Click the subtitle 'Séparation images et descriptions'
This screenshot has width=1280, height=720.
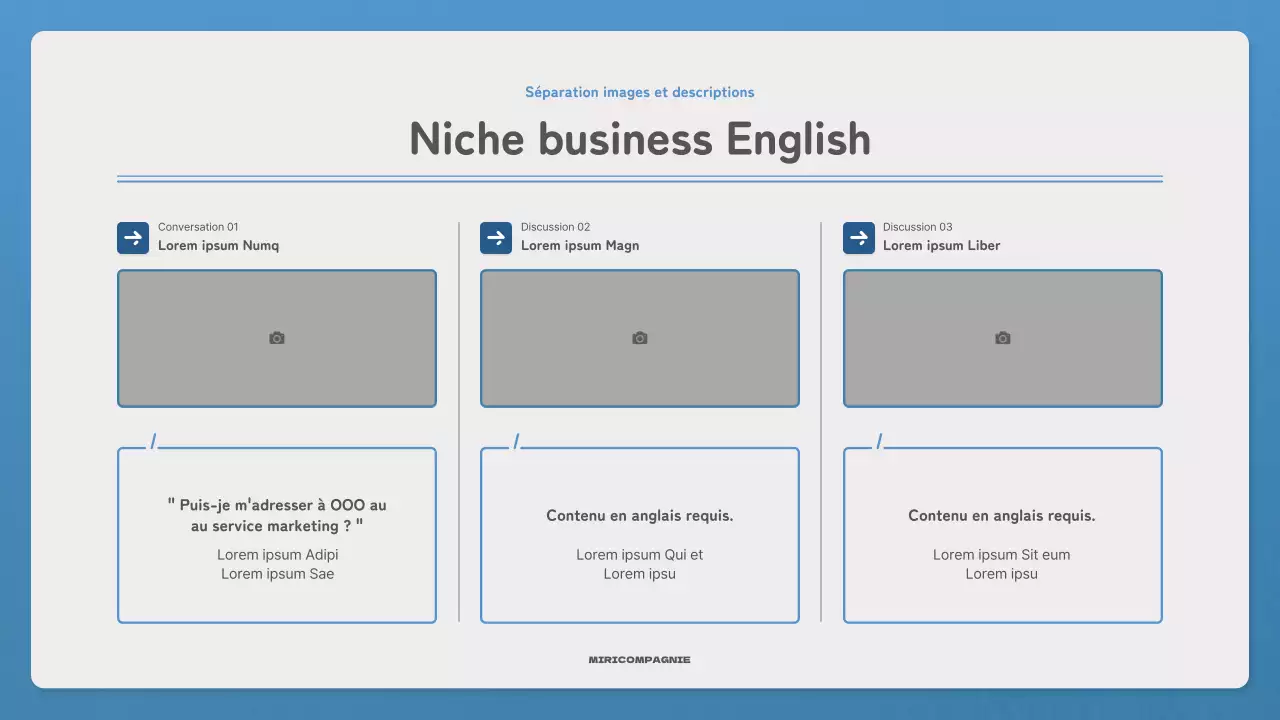[x=640, y=92]
